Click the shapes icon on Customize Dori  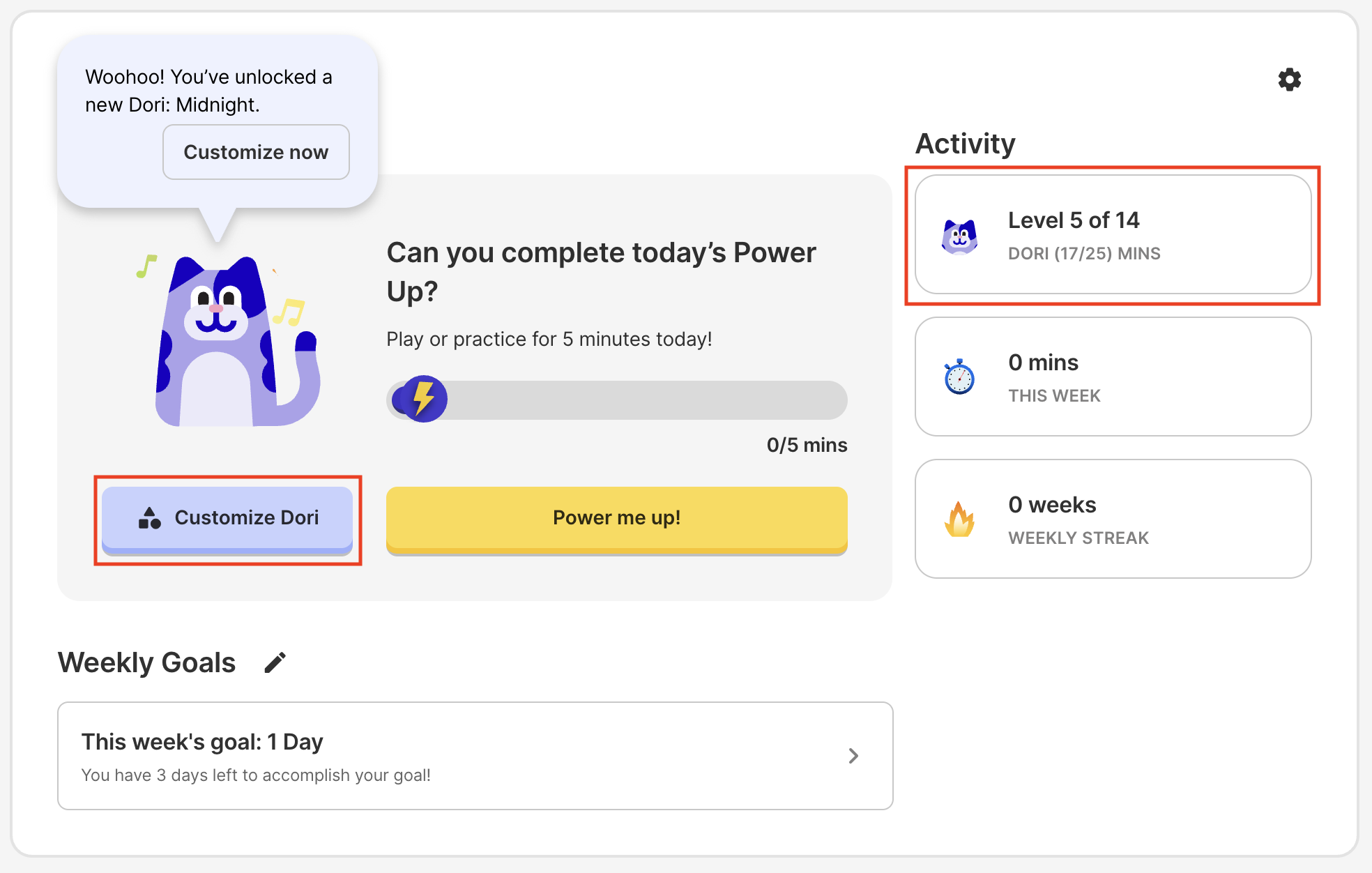[149, 518]
